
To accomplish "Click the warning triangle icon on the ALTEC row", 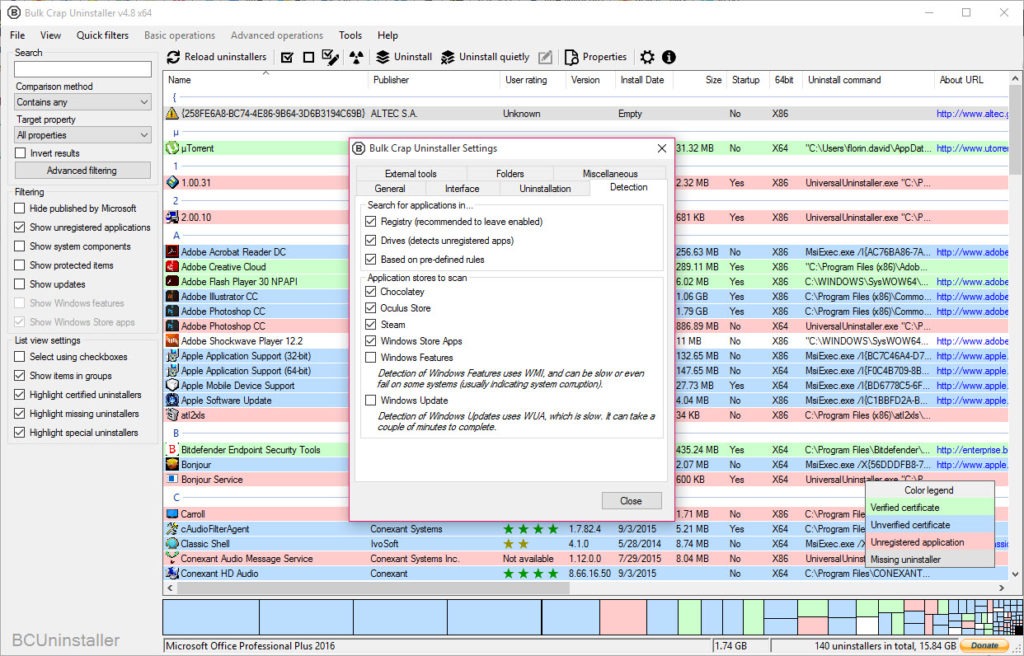I will (x=172, y=114).
